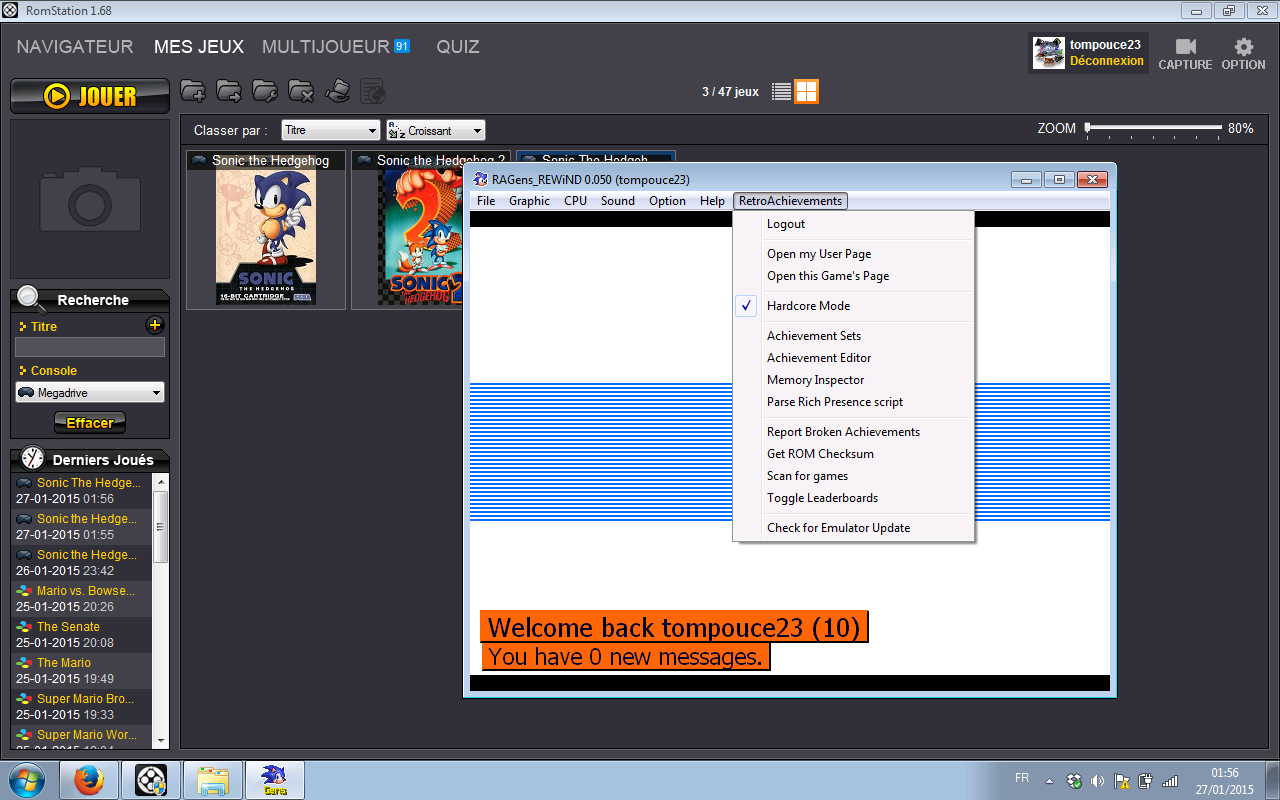Switch to list view layout
Viewport: 1280px width, 800px height.
point(782,92)
